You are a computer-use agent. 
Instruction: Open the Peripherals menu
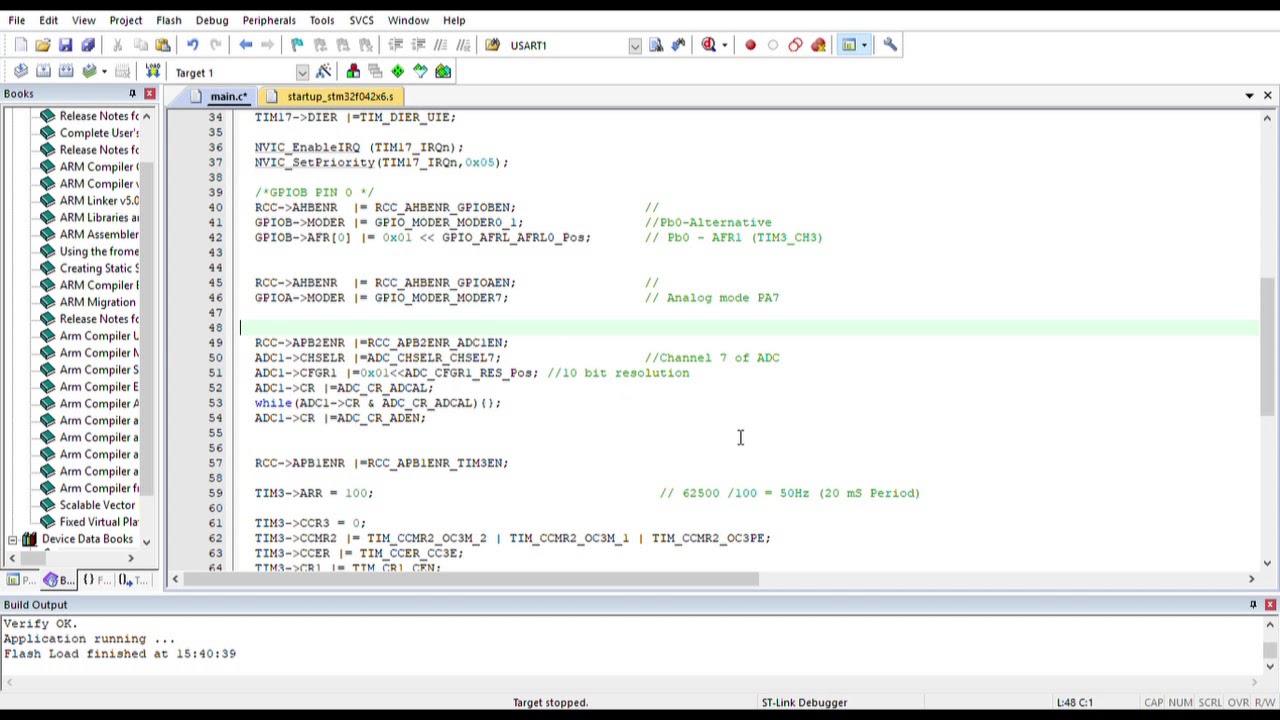269,20
